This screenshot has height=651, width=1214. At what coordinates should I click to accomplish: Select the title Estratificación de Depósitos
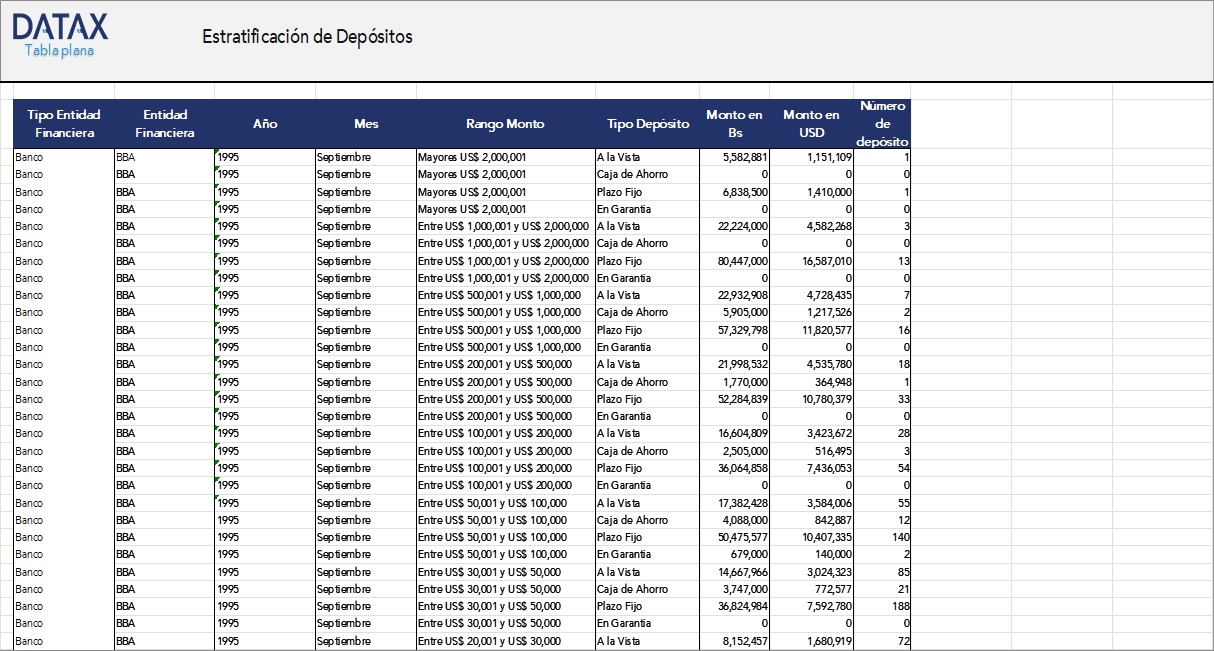point(306,36)
